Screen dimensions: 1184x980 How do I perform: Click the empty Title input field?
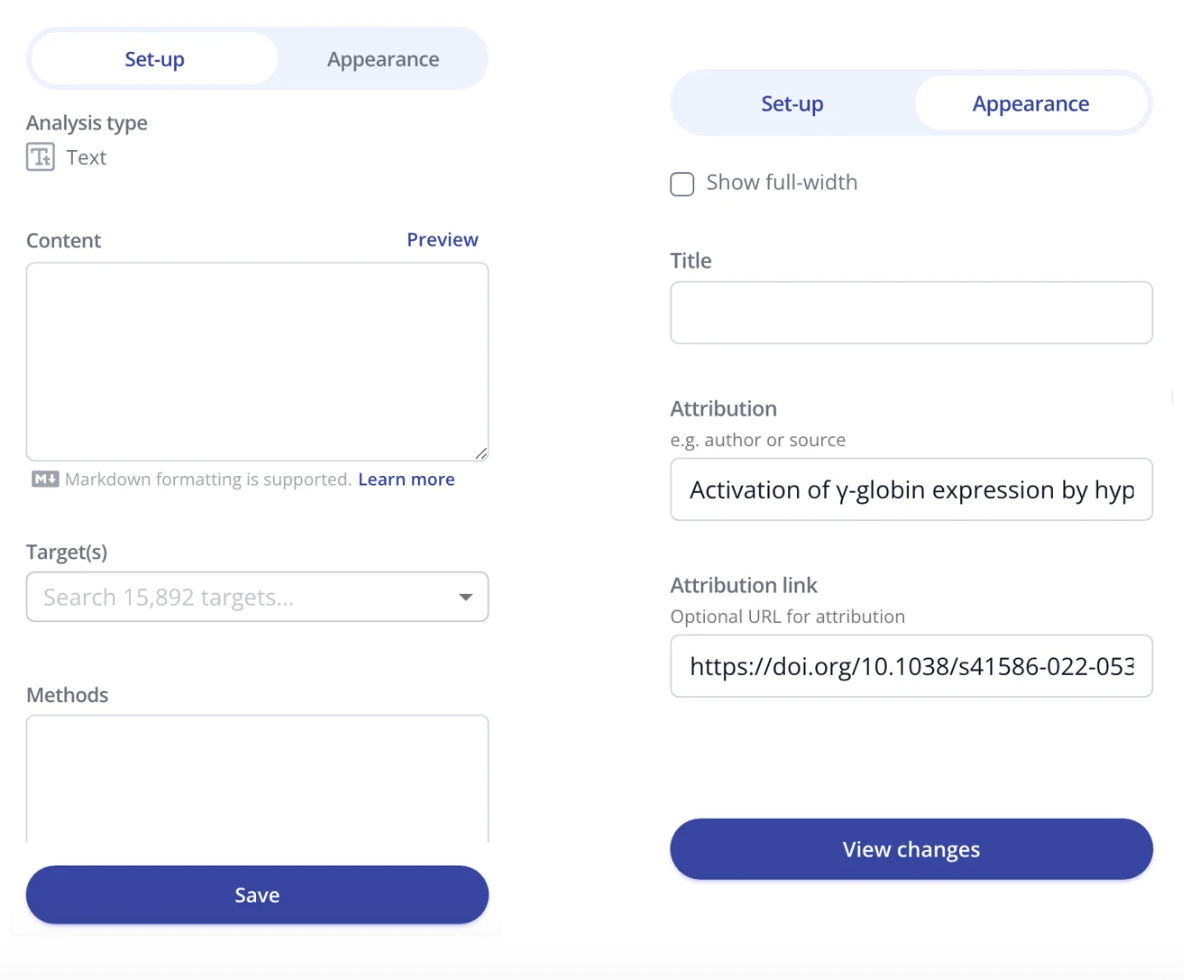[x=911, y=313]
